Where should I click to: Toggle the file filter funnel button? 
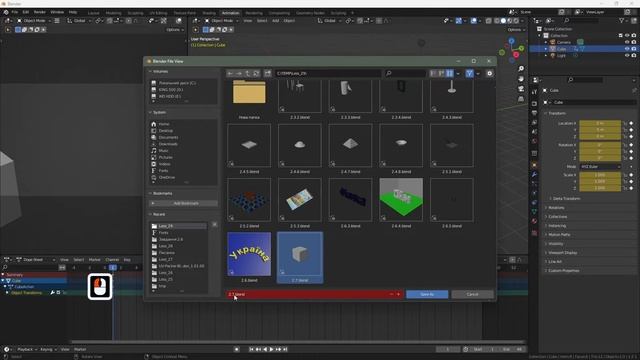coord(469,73)
